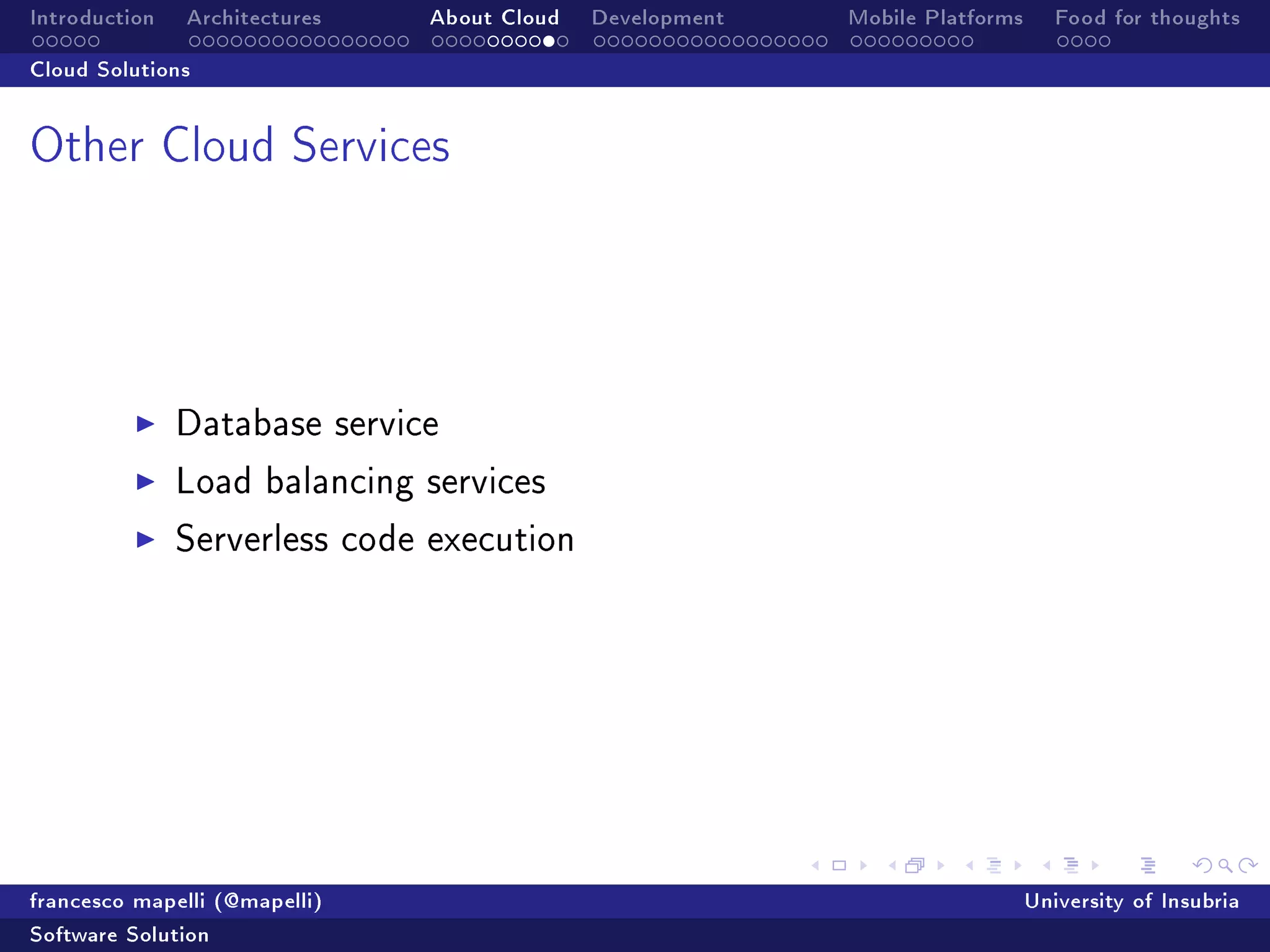
Task: Click the first dot under Introduction
Action: pyautogui.click(x=38, y=42)
